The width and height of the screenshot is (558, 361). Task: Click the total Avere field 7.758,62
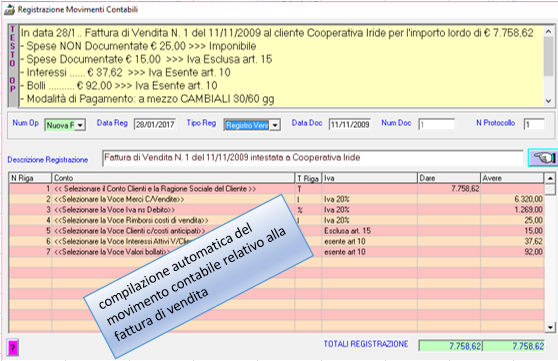[514, 346]
